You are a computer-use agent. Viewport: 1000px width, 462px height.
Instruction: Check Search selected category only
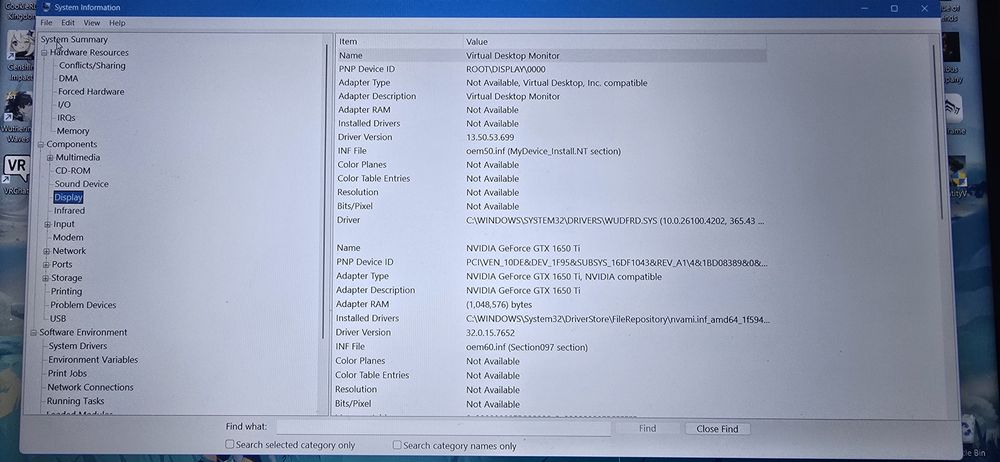tap(230, 445)
